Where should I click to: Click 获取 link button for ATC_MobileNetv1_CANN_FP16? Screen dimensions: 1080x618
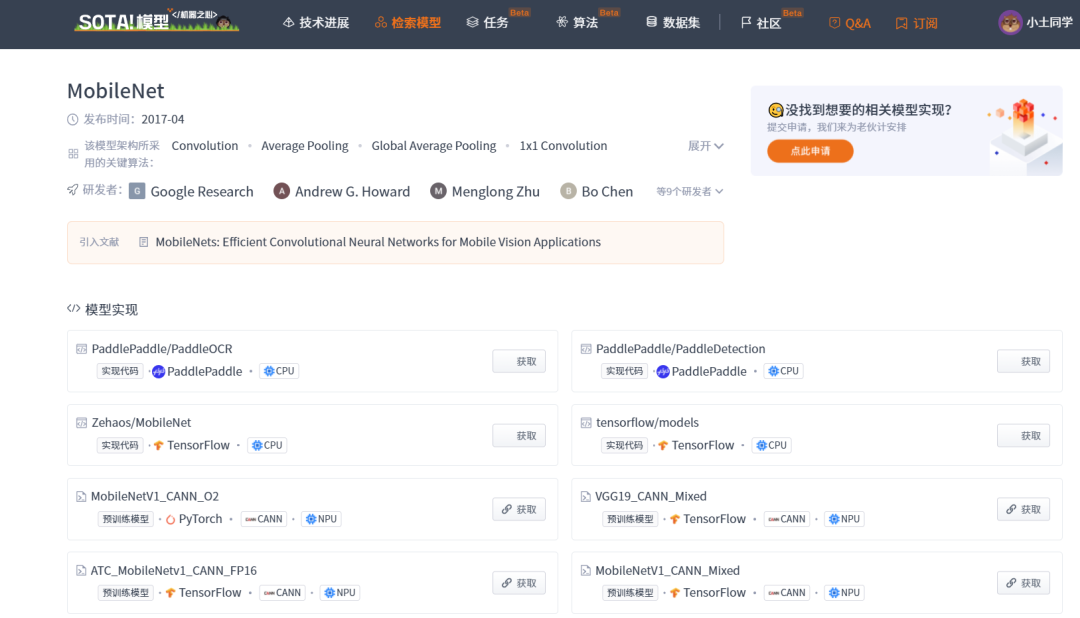(519, 583)
